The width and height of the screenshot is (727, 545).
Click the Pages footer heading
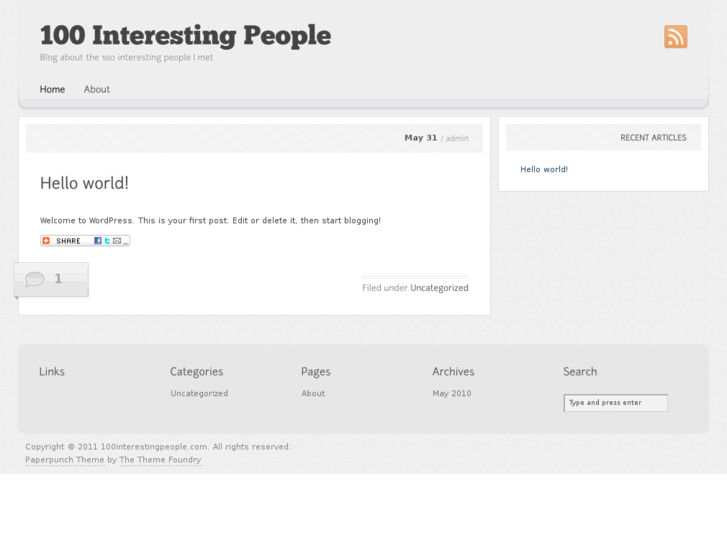[316, 372]
